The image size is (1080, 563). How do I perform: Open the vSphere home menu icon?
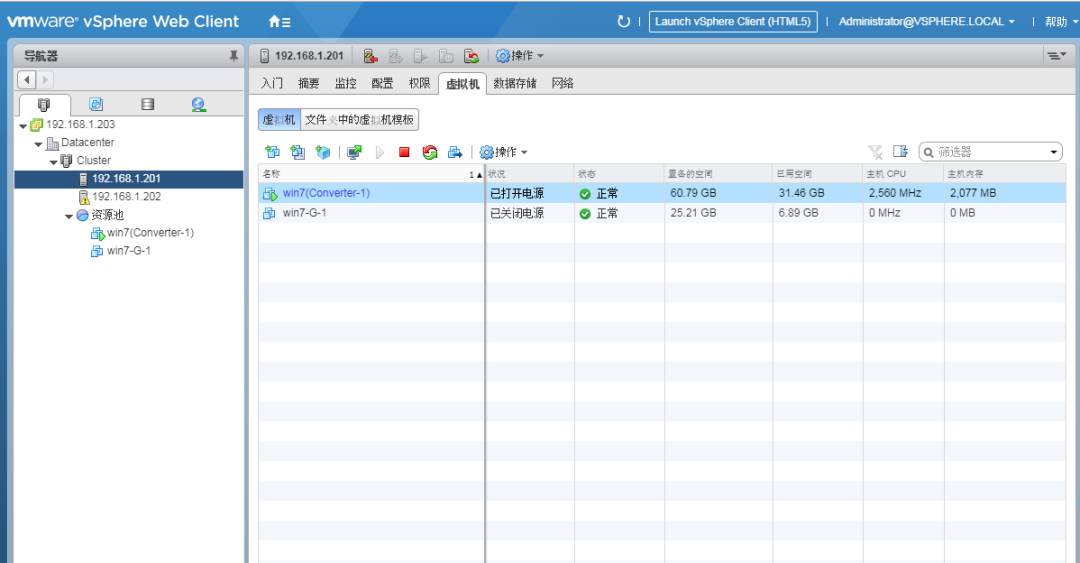tap(279, 21)
